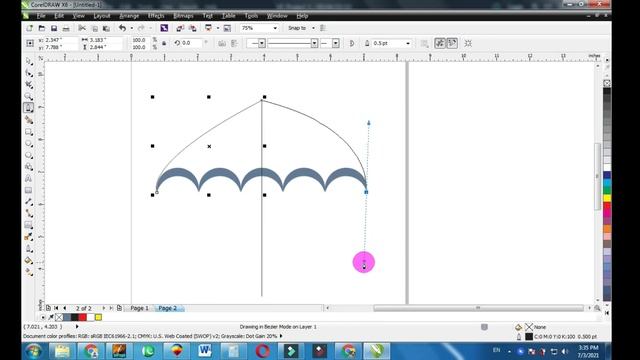Open the Layout menu
This screenshot has height=360, width=640.
click(102, 16)
